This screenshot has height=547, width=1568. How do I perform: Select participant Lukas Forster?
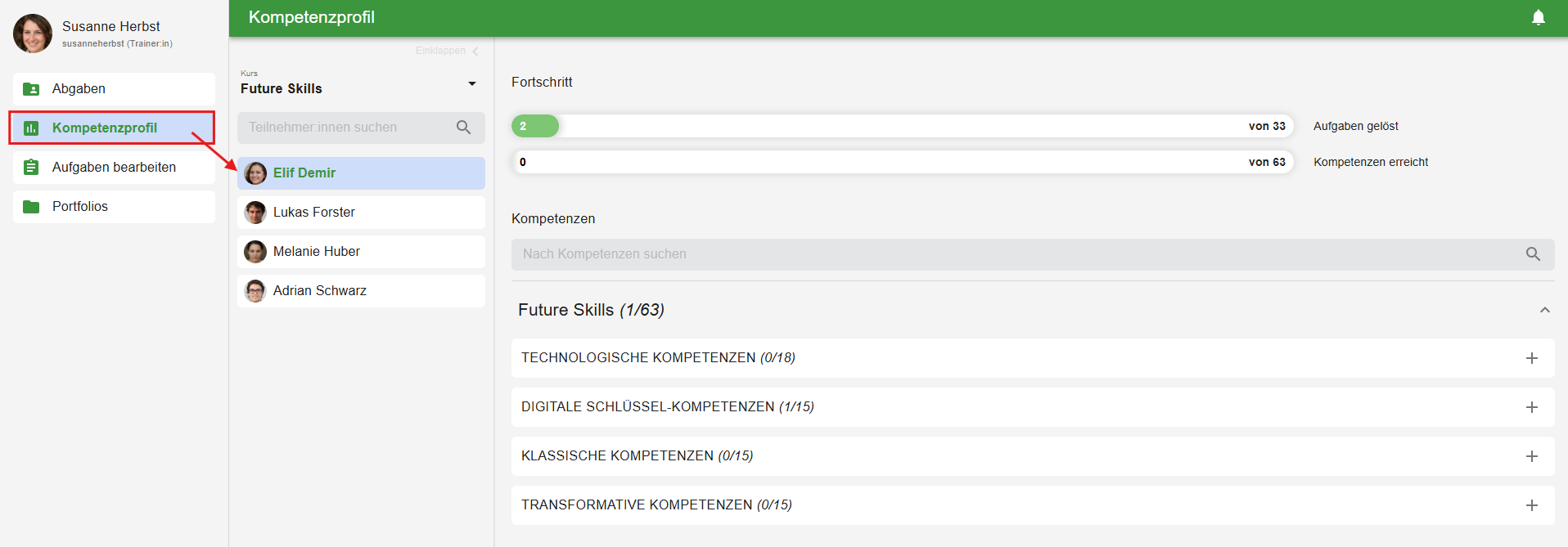point(314,213)
